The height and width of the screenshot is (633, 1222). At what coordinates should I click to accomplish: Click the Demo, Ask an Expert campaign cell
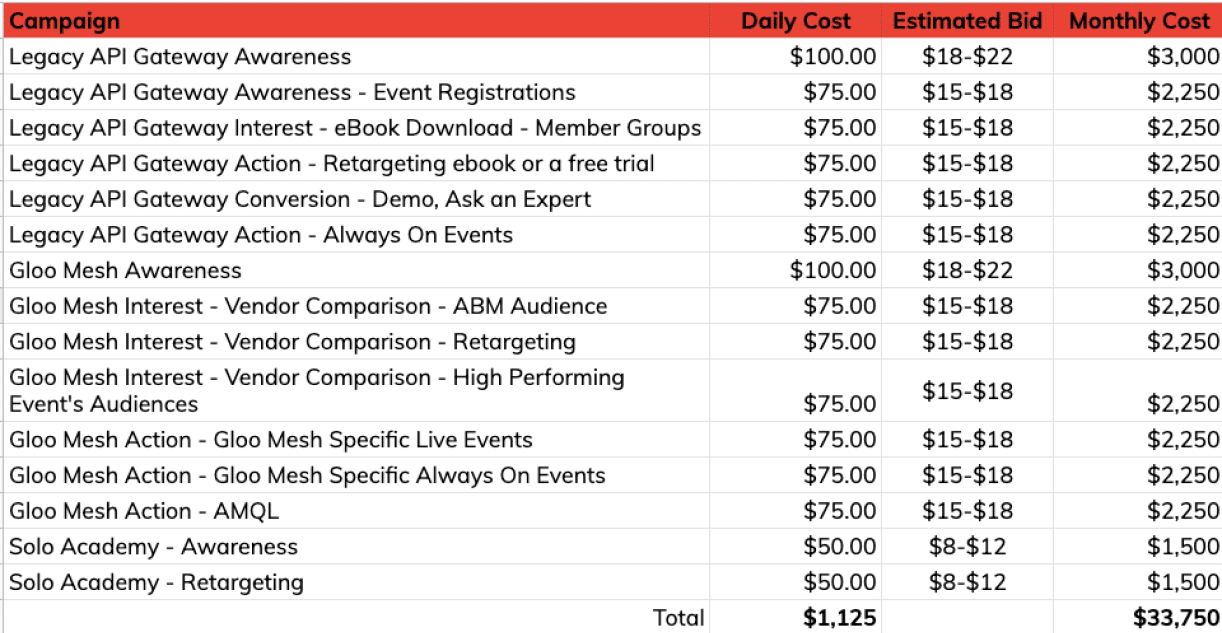(x=300, y=199)
